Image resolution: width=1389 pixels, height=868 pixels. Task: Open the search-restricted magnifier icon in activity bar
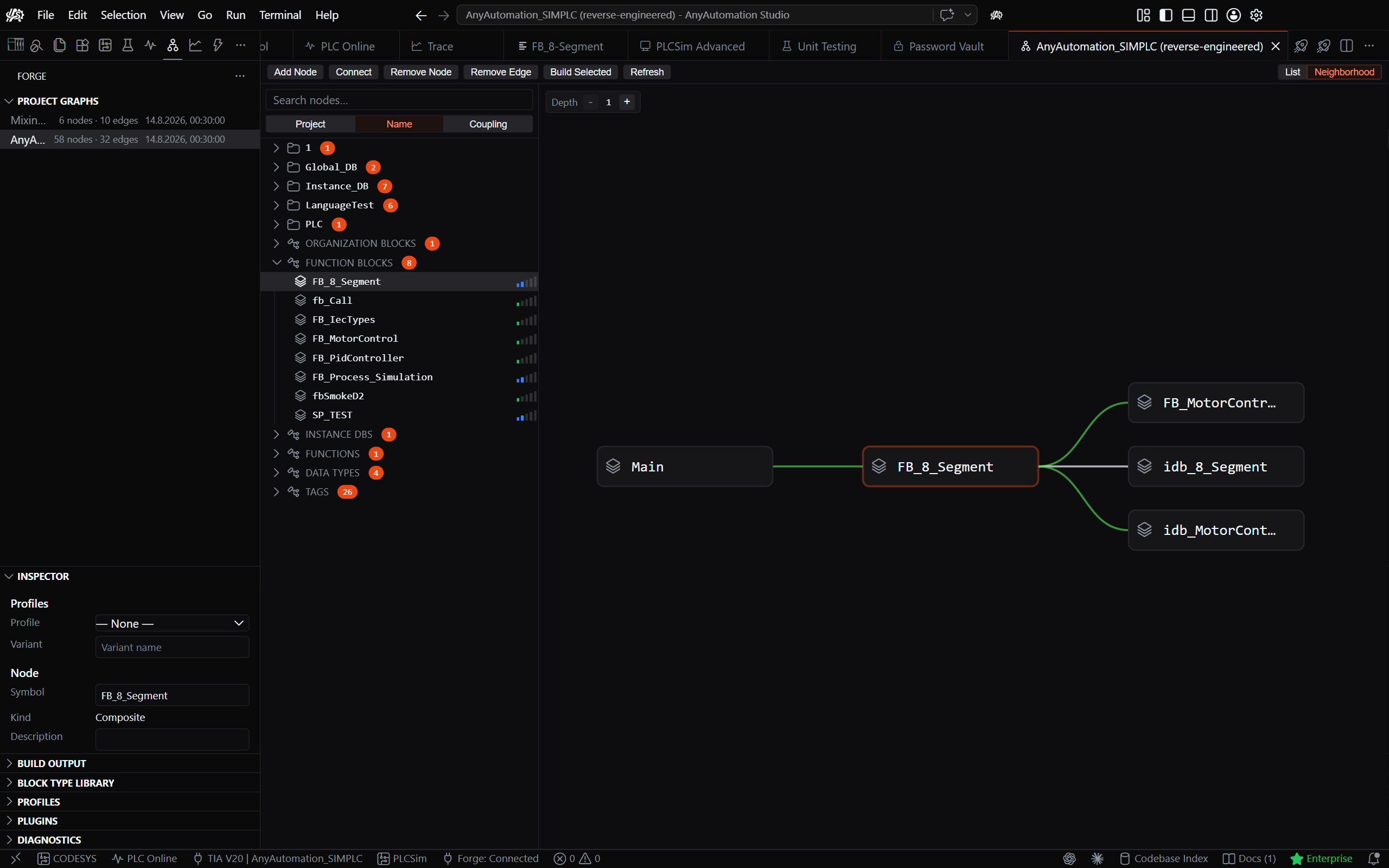point(37,46)
